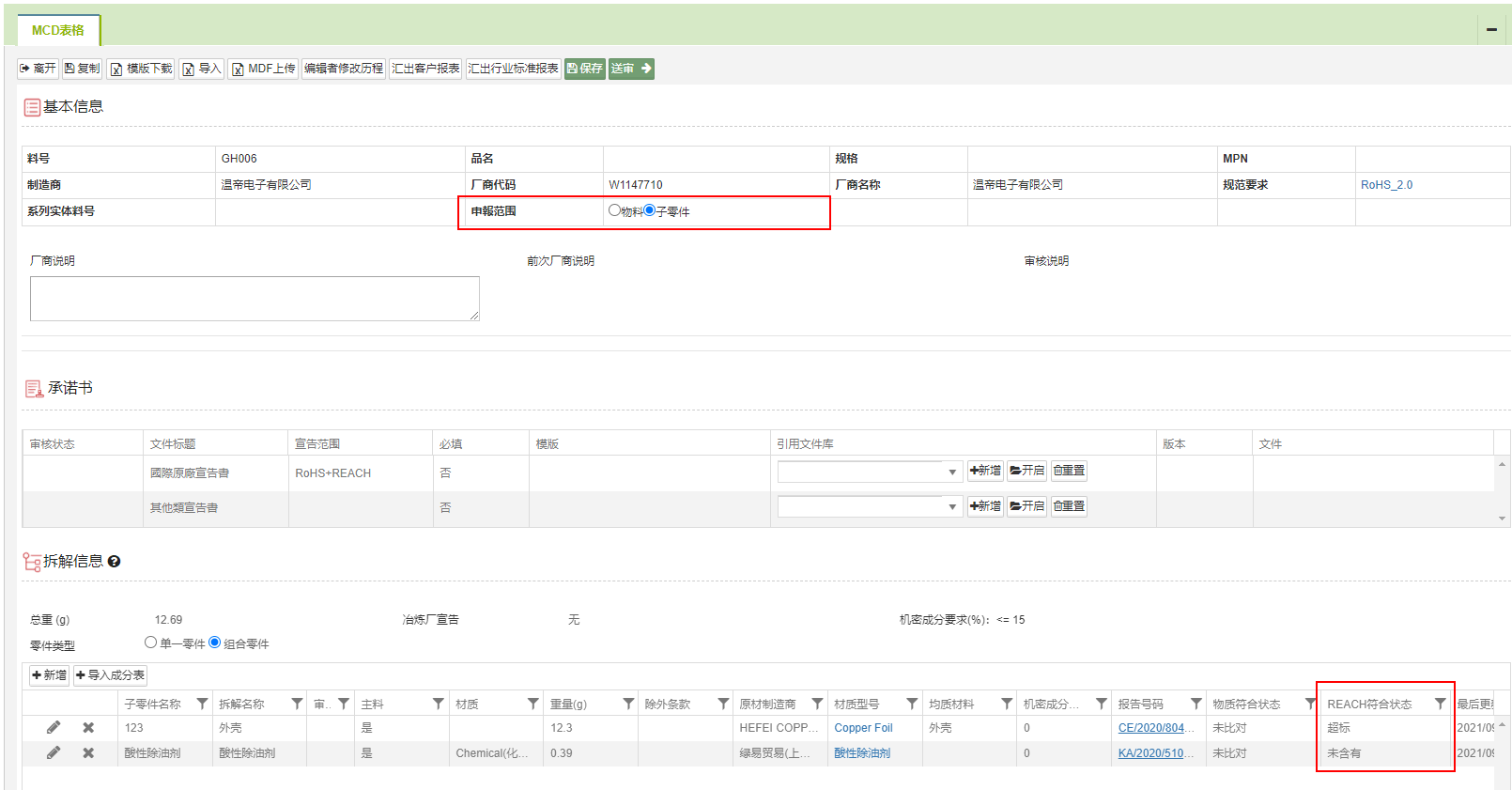Expand the 引用文件库 dropdown for 國際原廠宣告書
1512x790 pixels.
click(x=952, y=472)
